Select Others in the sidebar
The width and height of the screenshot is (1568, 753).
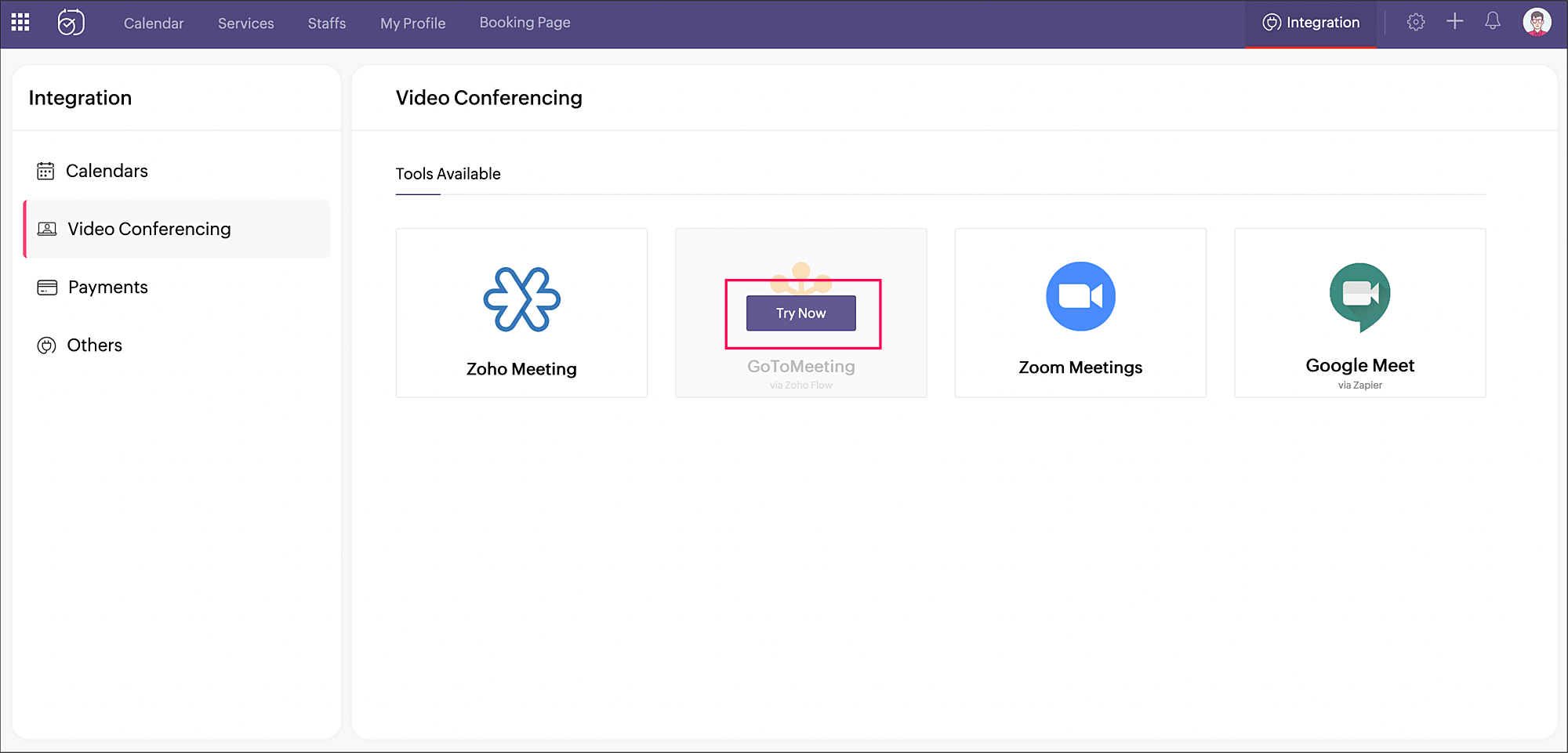click(176, 346)
